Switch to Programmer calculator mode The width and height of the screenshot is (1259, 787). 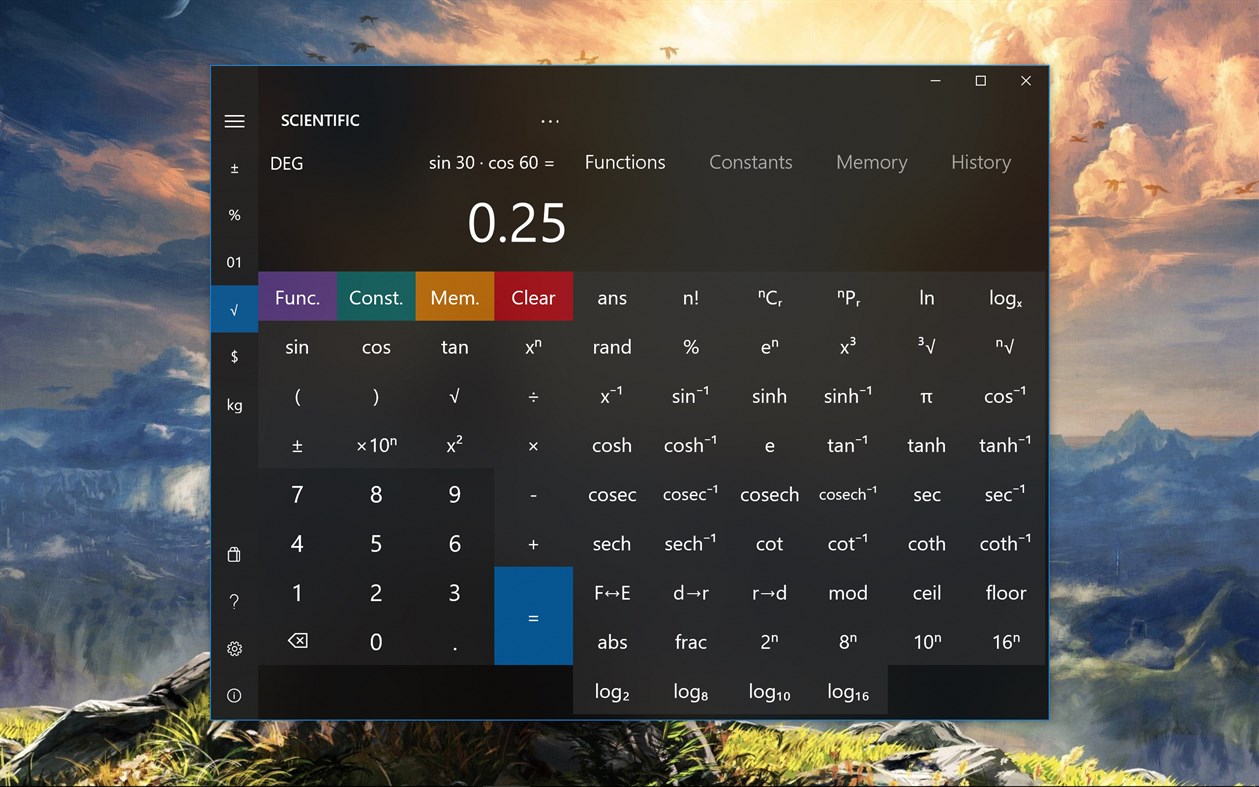(x=234, y=262)
